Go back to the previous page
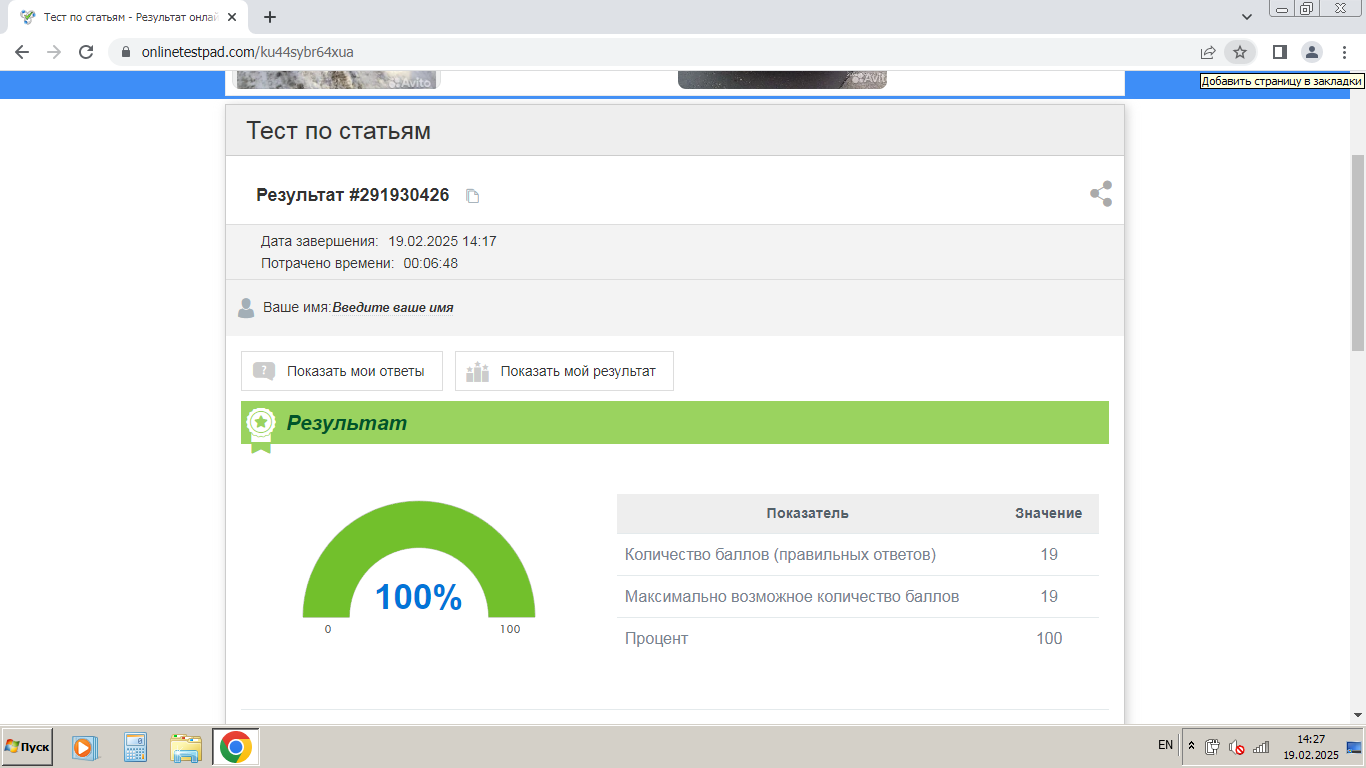The image size is (1366, 768). [22, 52]
